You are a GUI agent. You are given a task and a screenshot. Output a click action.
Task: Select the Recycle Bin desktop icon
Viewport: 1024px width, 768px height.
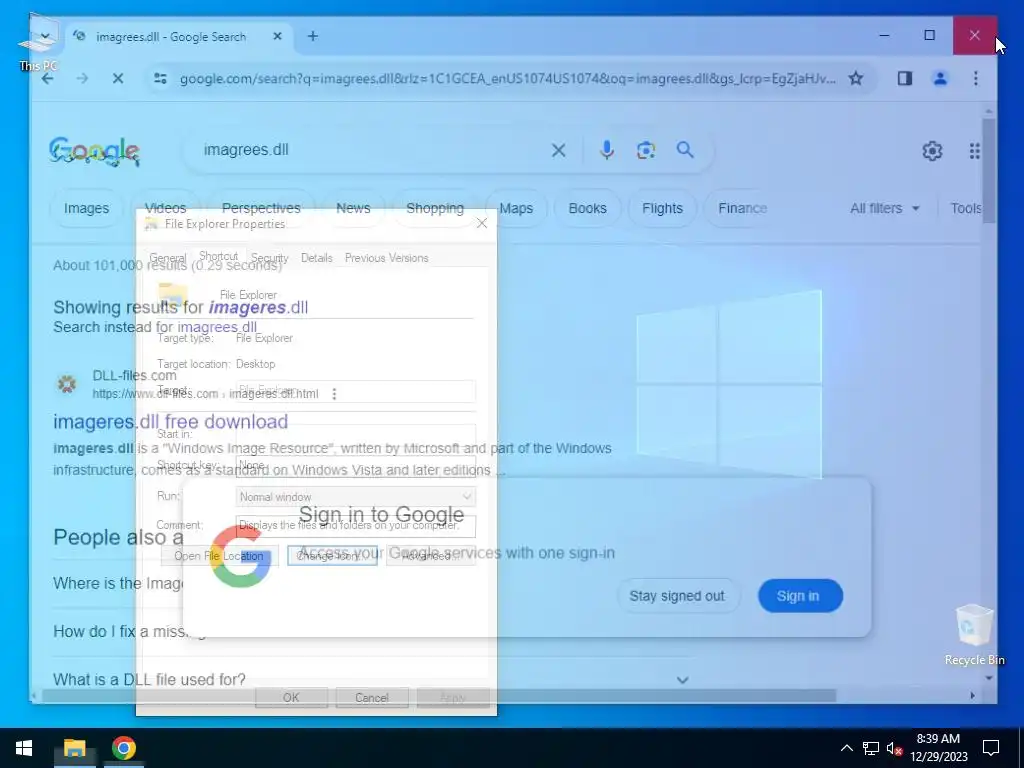point(974,634)
